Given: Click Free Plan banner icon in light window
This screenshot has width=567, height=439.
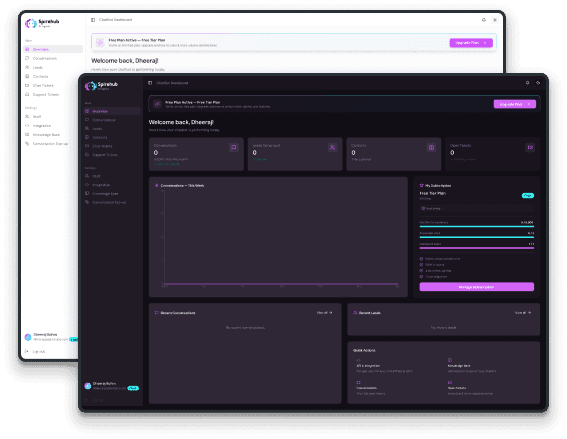Looking at the screenshot, I should tap(100, 43).
